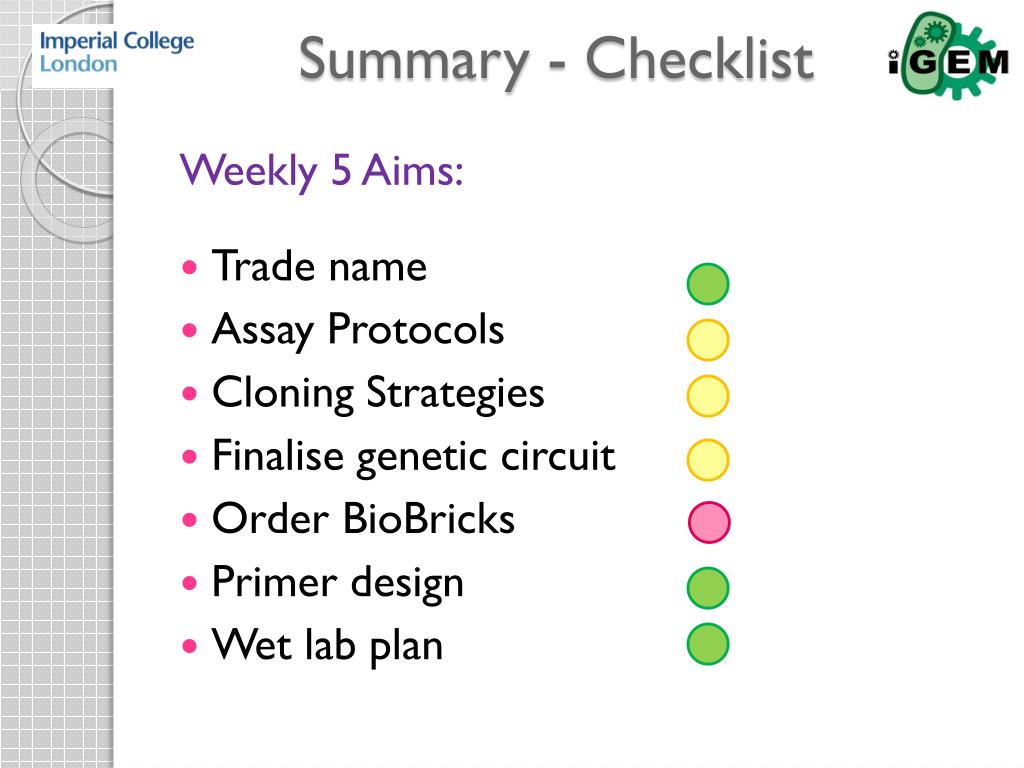Select the green circle beside Wet lab plan
Screen dimensions: 1024x768
708,644
